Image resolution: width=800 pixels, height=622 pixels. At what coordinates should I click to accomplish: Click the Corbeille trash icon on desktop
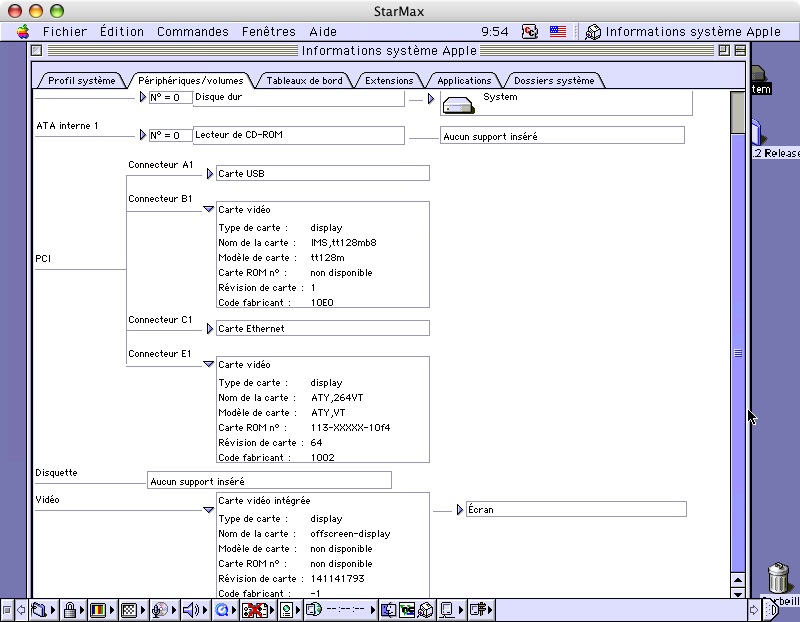[x=779, y=577]
